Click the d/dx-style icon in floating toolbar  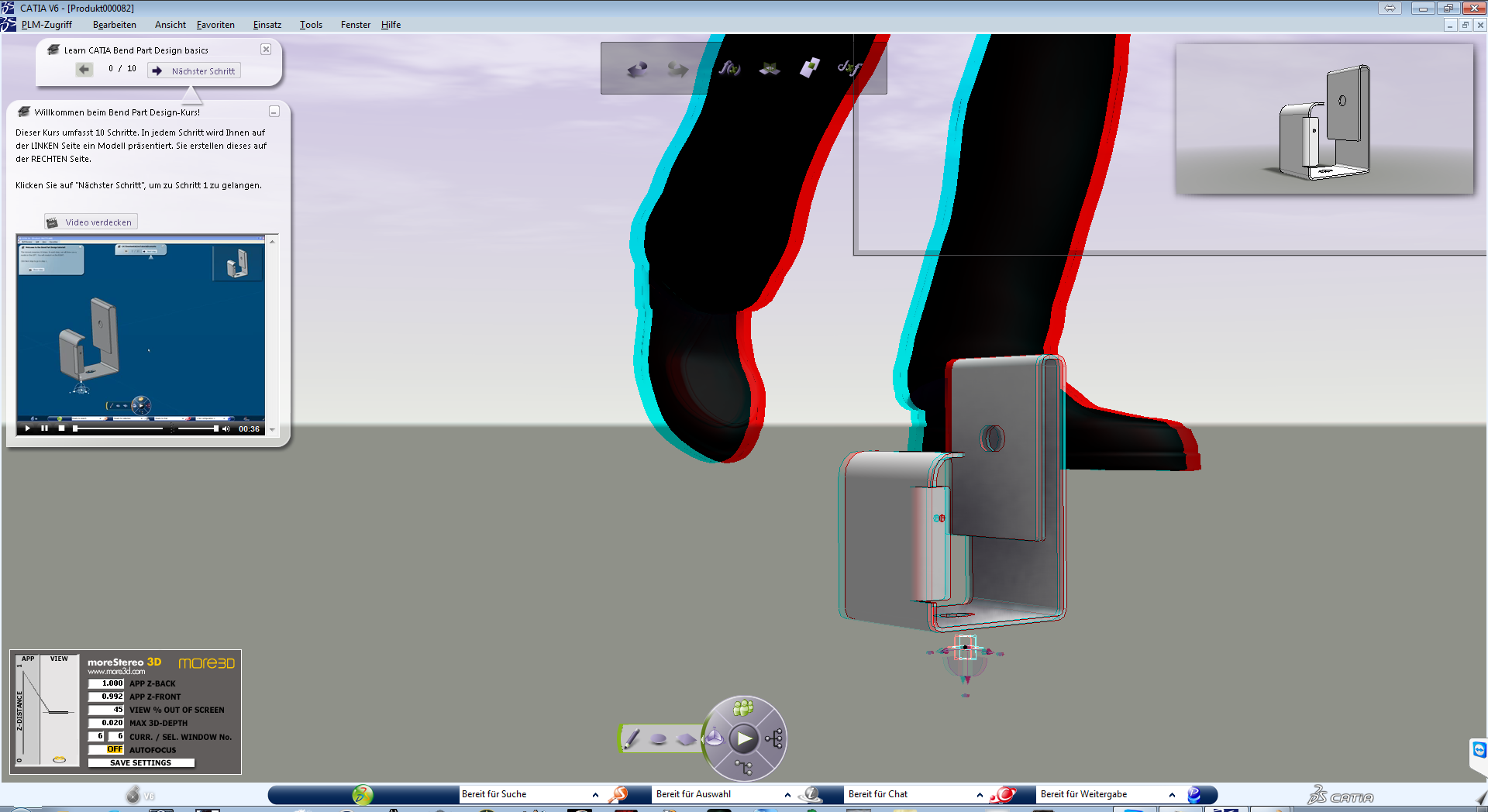point(849,67)
